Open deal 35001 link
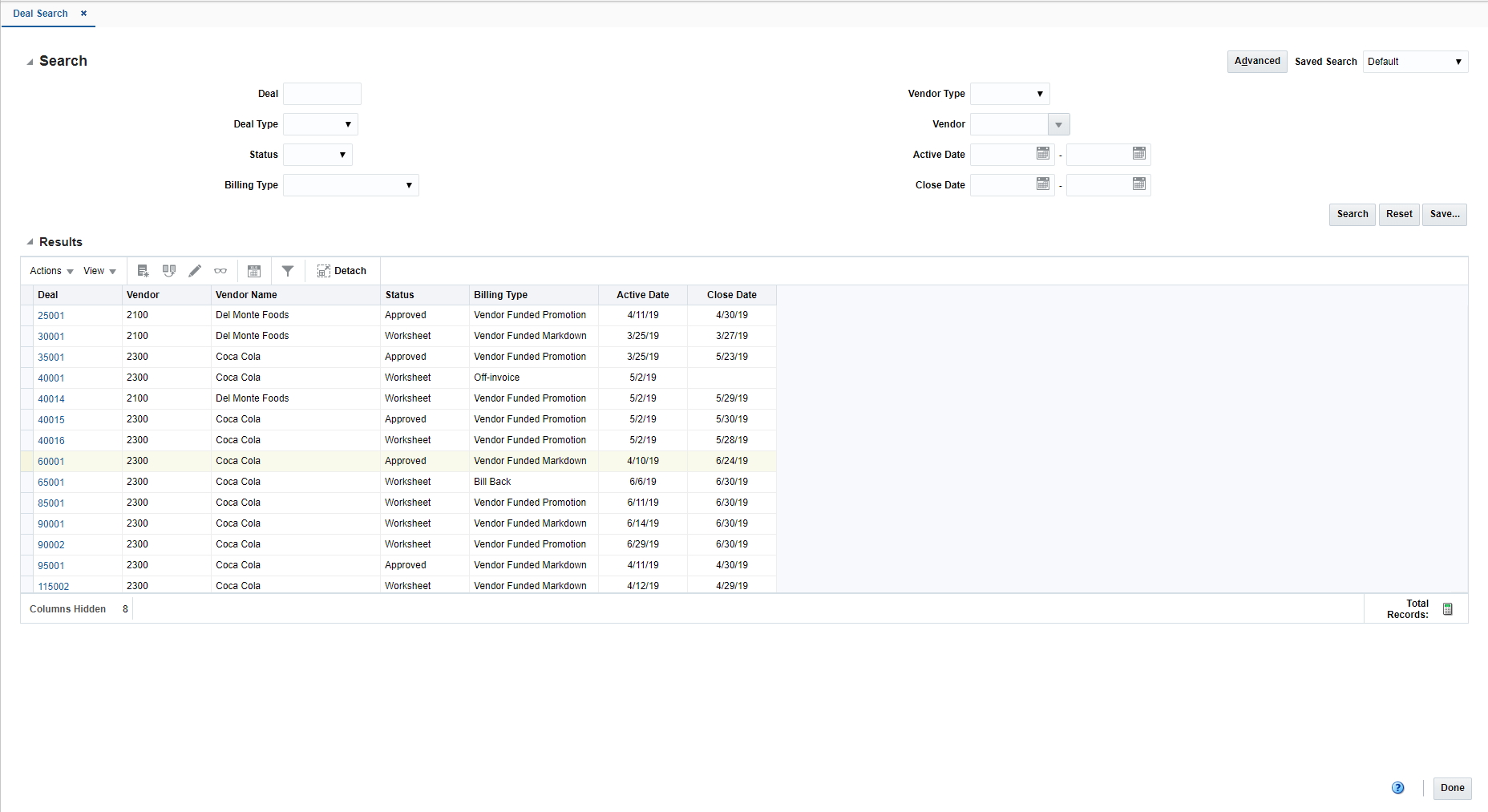 click(51, 358)
